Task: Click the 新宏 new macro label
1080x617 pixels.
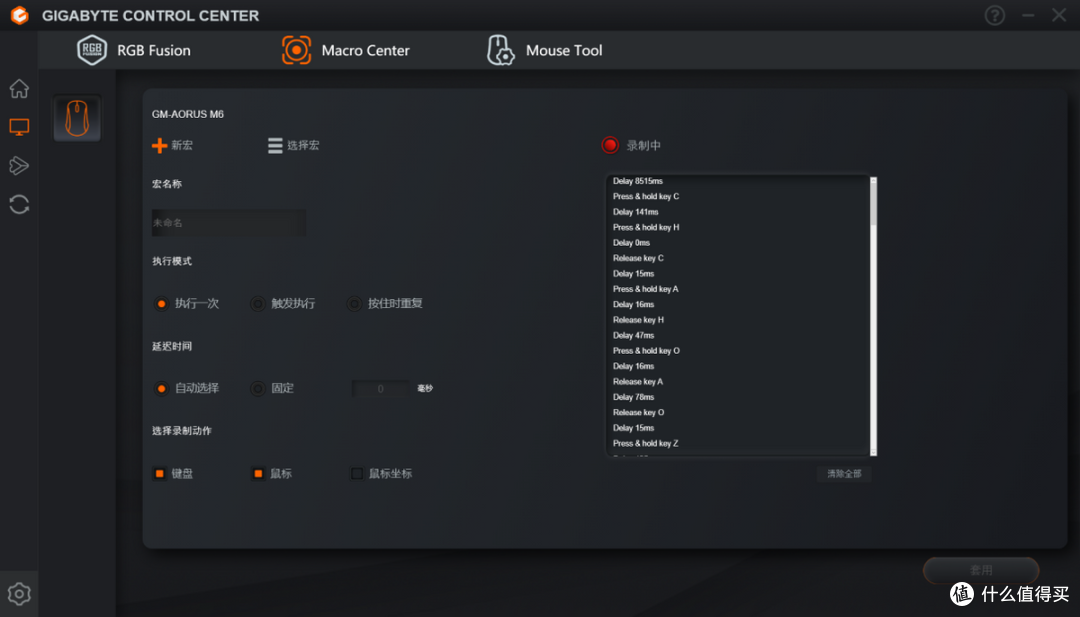Action: click(x=182, y=145)
